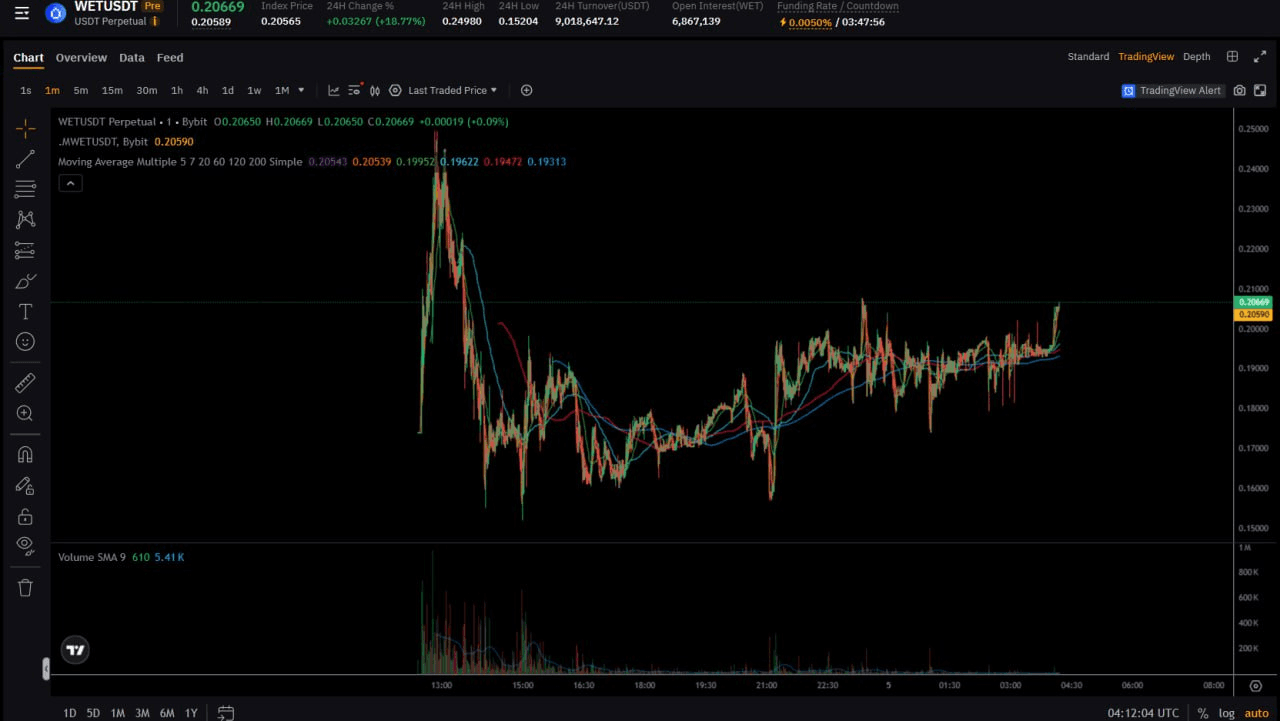Switch to Depth chart view

1196,57
